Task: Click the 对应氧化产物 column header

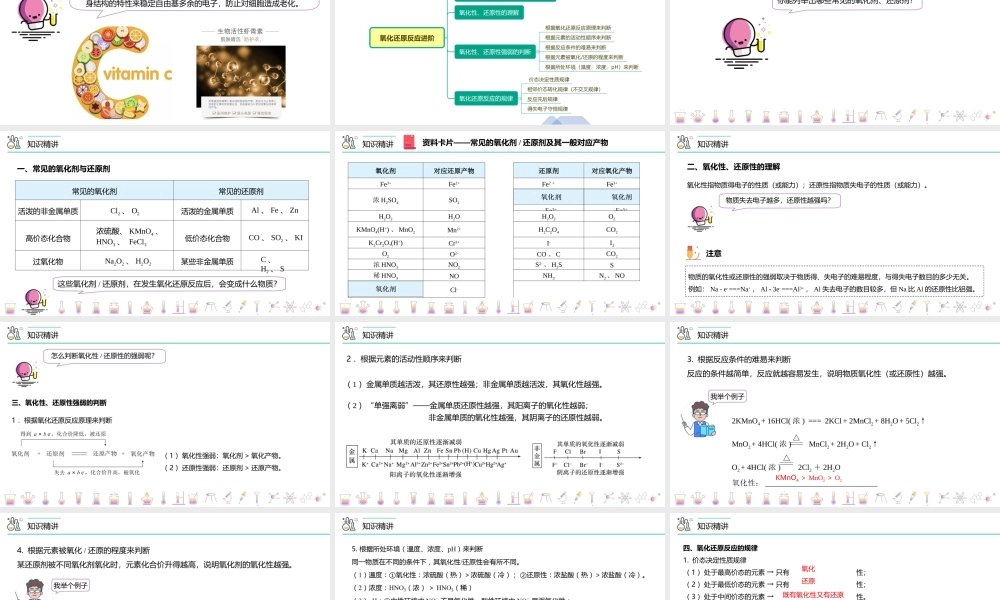Action: (612, 170)
